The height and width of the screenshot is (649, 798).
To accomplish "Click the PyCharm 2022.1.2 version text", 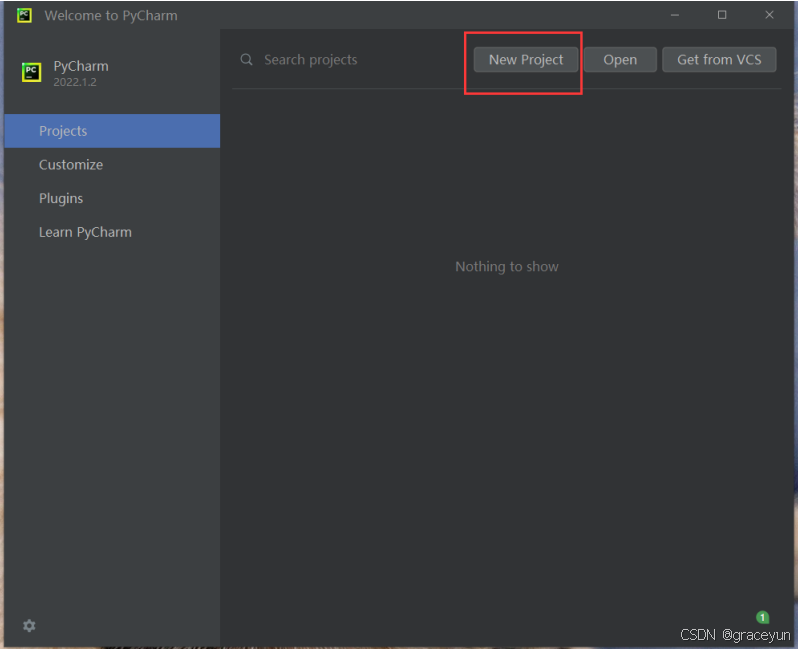I will click(x=75, y=82).
